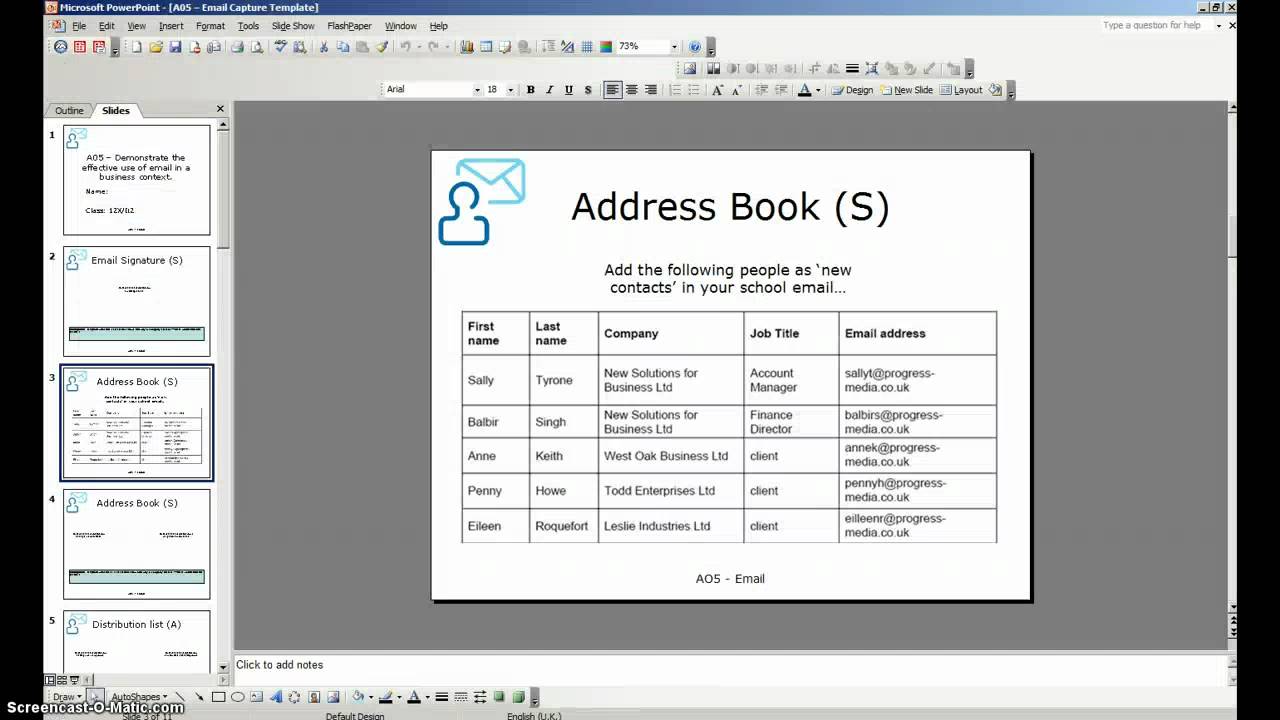Click the New Slide button
Screen dimensions: 1280x720
906,90
